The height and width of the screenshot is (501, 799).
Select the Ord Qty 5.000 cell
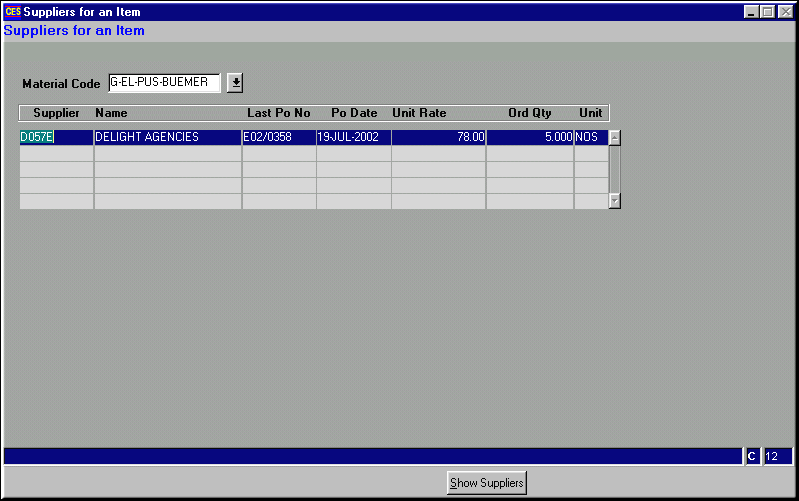coord(529,137)
